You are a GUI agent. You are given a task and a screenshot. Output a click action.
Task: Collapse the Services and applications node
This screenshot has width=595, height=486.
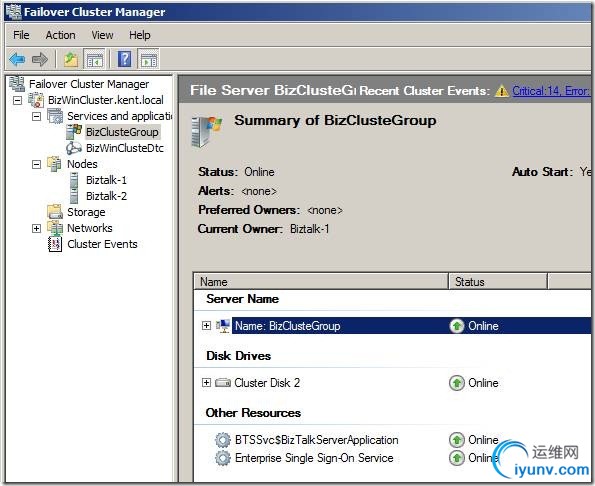coord(36,116)
